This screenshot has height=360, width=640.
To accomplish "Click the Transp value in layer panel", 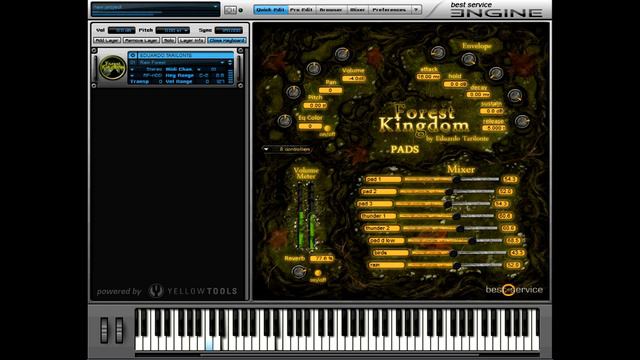I will pos(160,82).
